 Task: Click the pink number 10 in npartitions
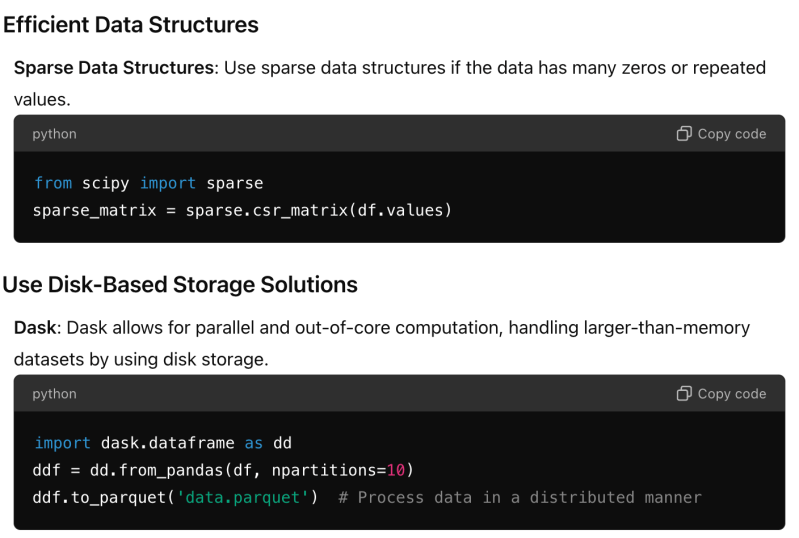[396, 470]
